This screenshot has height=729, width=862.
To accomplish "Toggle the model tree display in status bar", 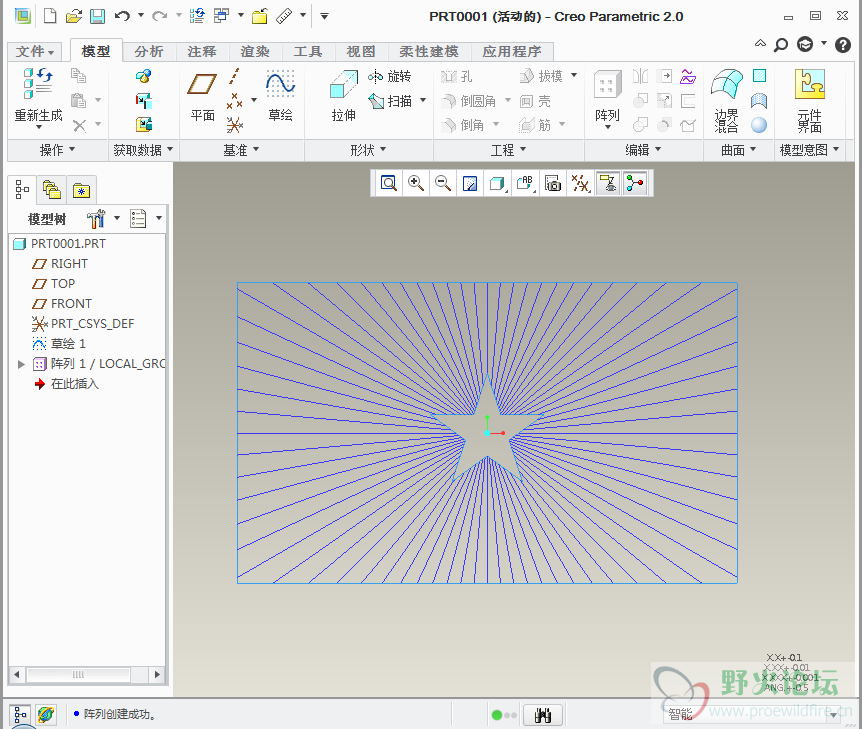I will pyautogui.click(x=21, y=715).
